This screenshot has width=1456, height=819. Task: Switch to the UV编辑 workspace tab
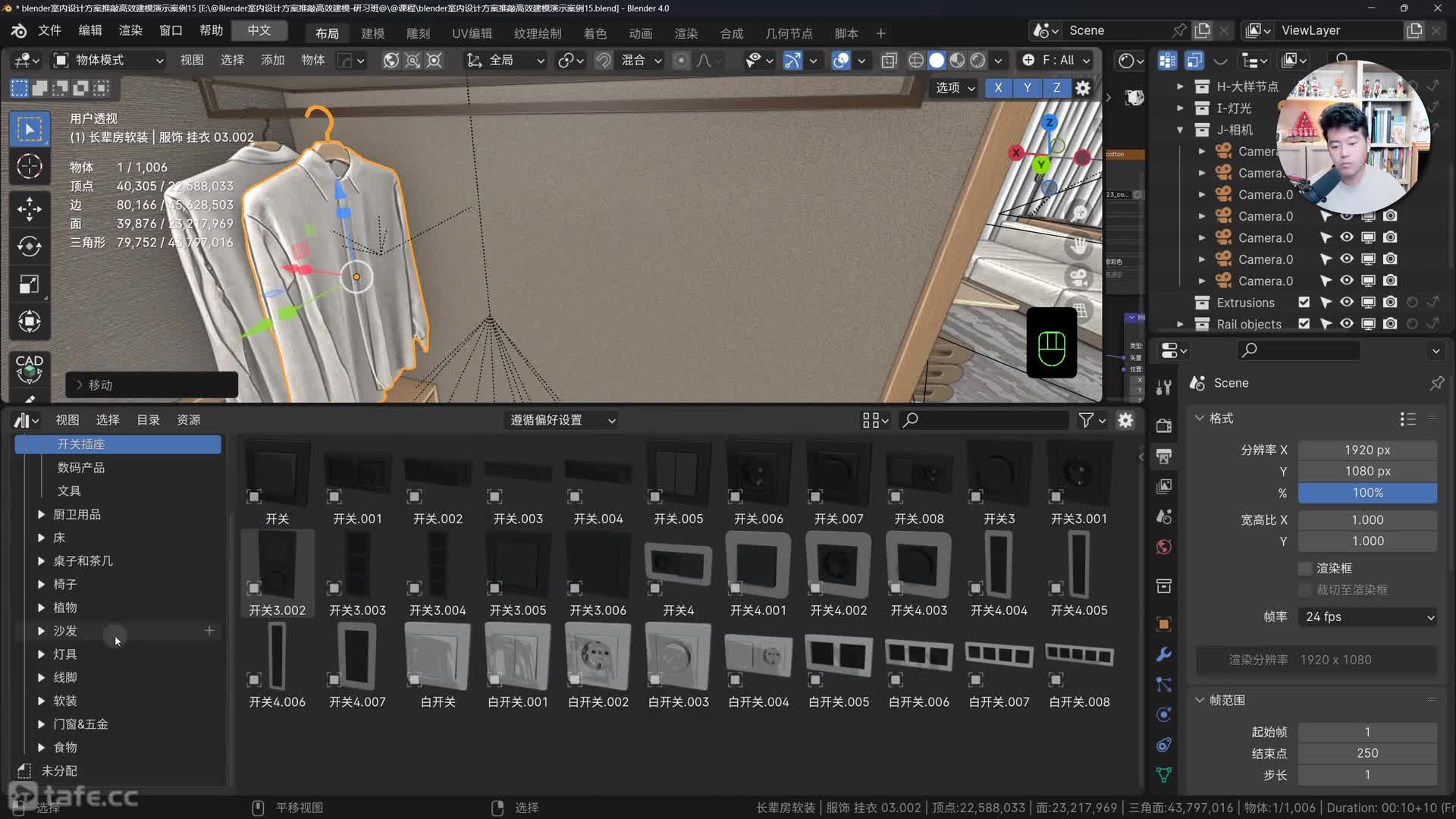(x=472, y=33)
